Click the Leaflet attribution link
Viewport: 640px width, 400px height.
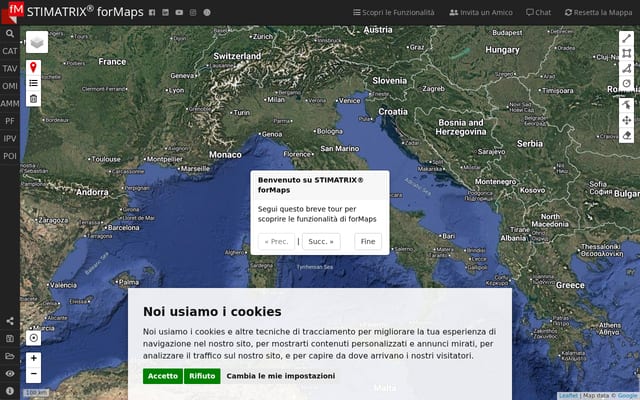coord(569,396)
